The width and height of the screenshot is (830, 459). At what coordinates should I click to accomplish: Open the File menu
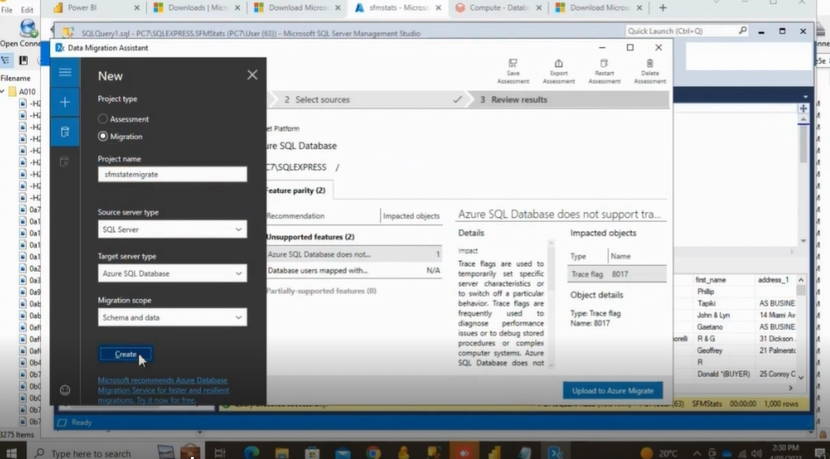point(7,10)
